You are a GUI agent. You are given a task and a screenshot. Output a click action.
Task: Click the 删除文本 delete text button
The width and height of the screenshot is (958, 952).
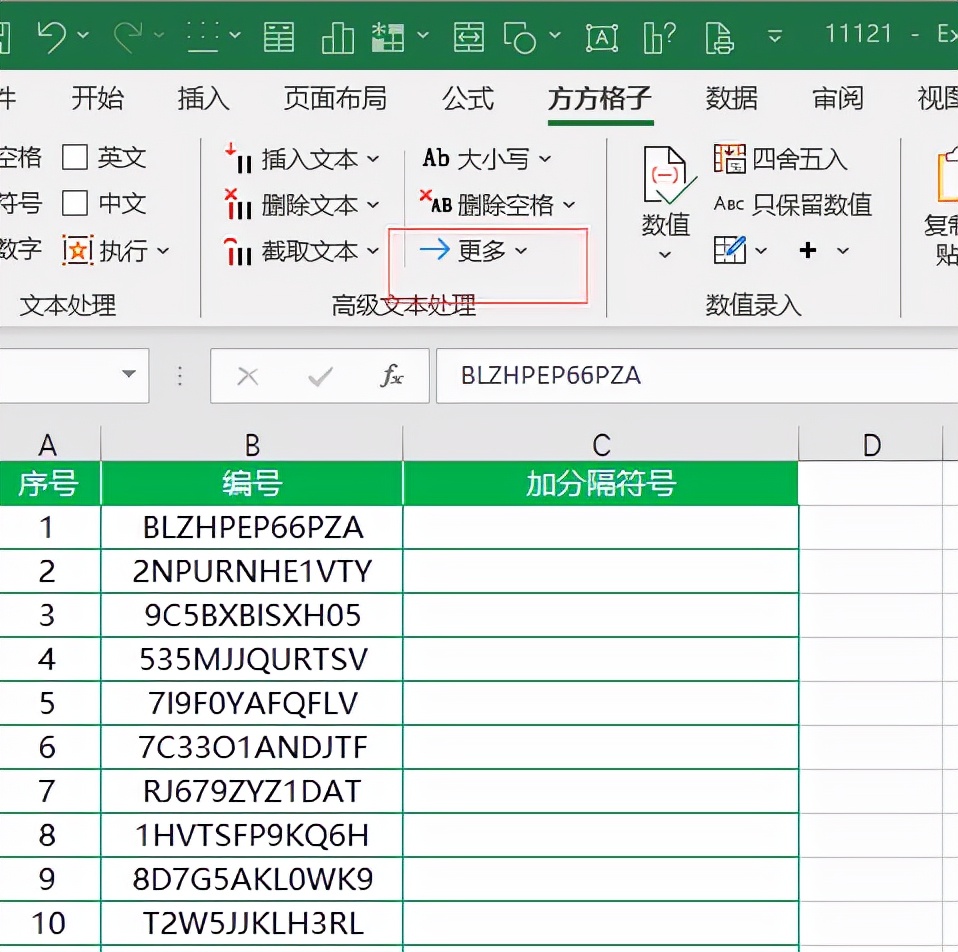[x=290, y=204]
